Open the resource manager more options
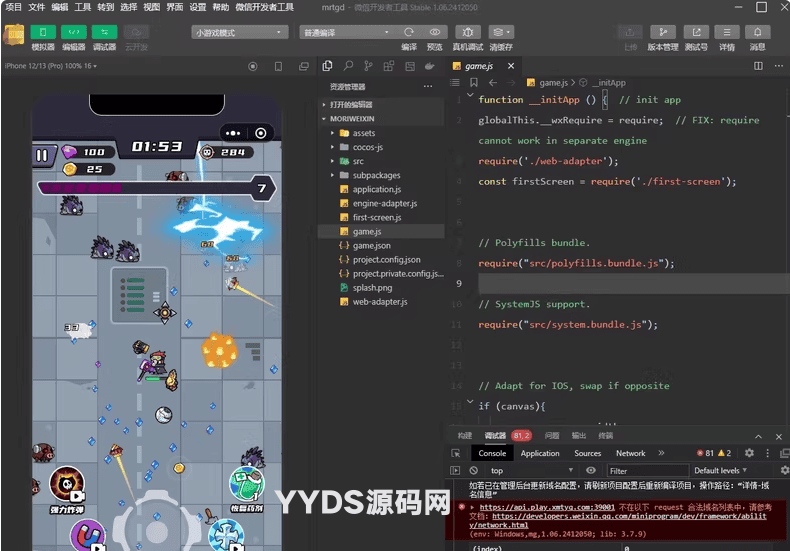Screen dimensions: 790x551 pyautogui.click(x=428, y=86)
